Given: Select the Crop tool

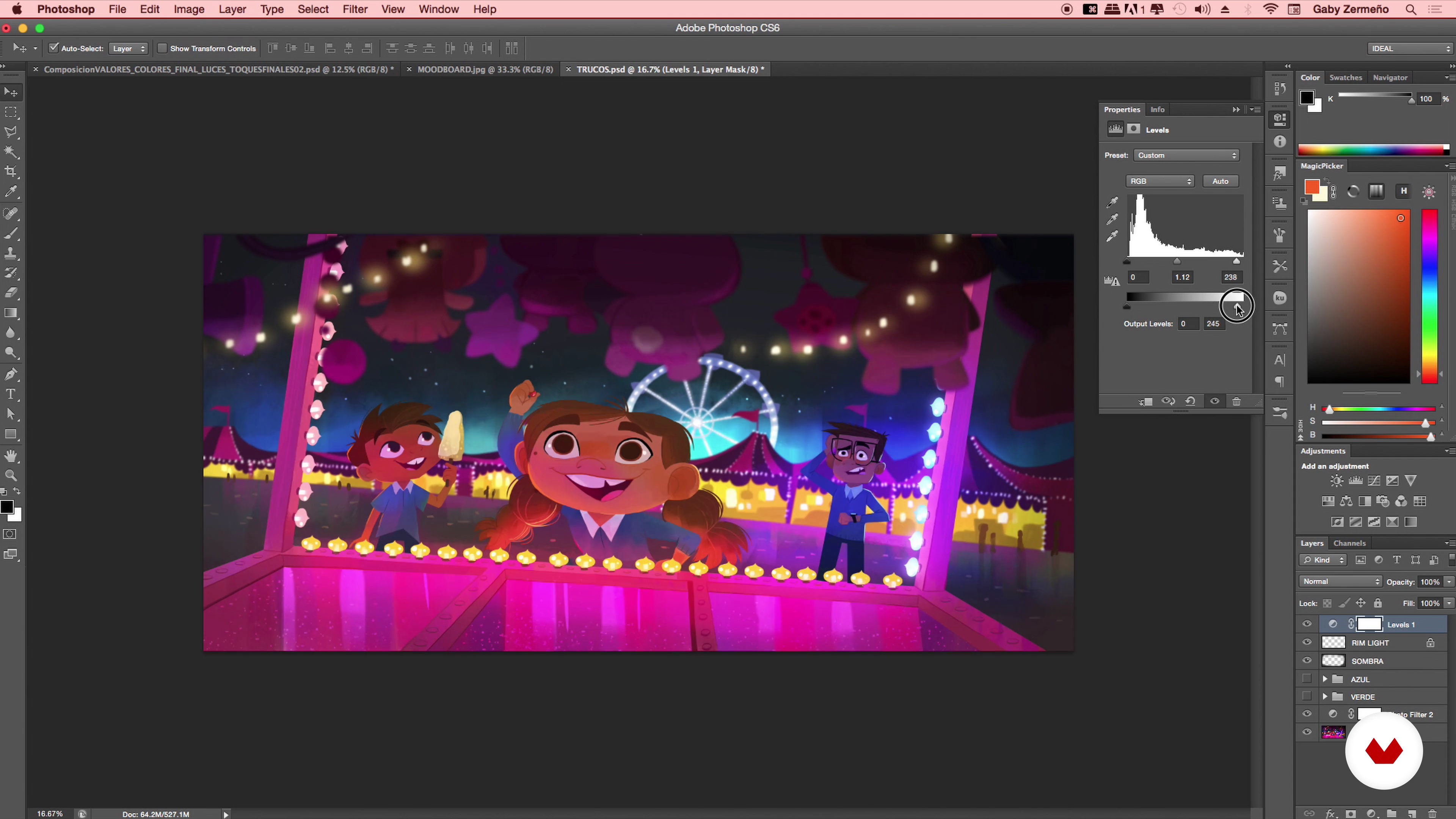Looking at the screenshot, I should pos(11,172).
